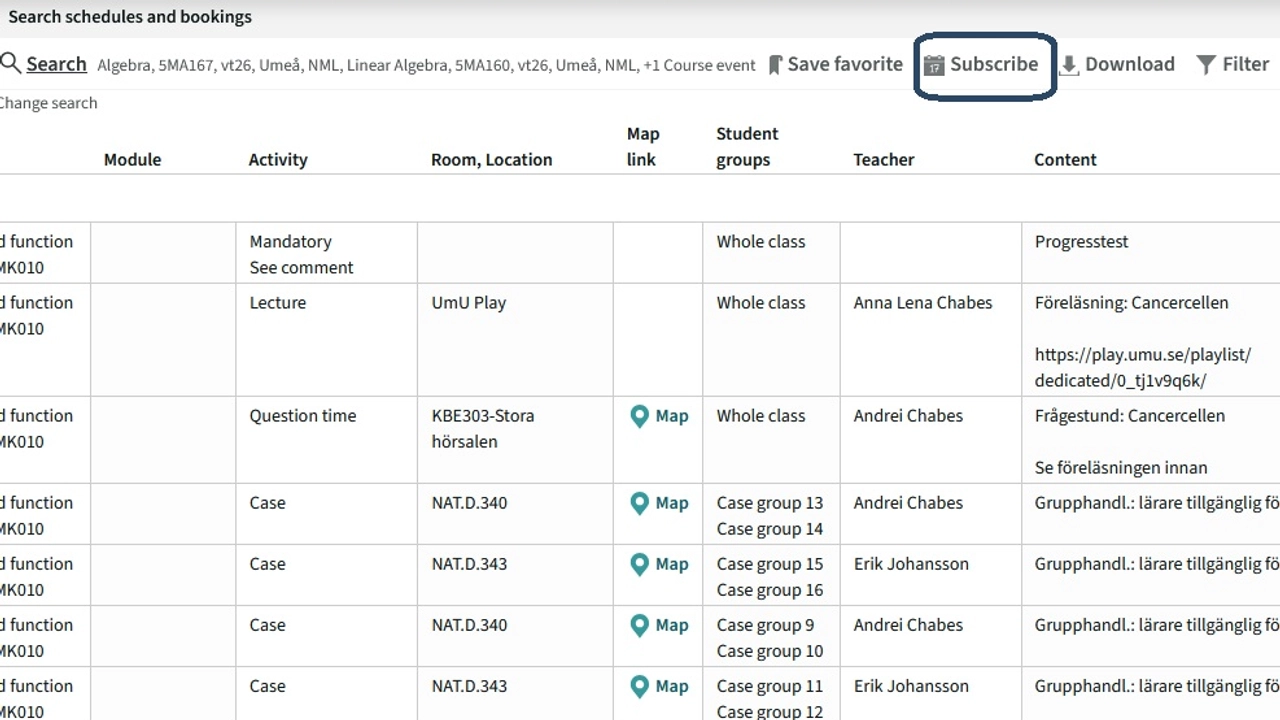
Task: Click the map pin for Case group 11 row
Action: [x=640, y=686]
